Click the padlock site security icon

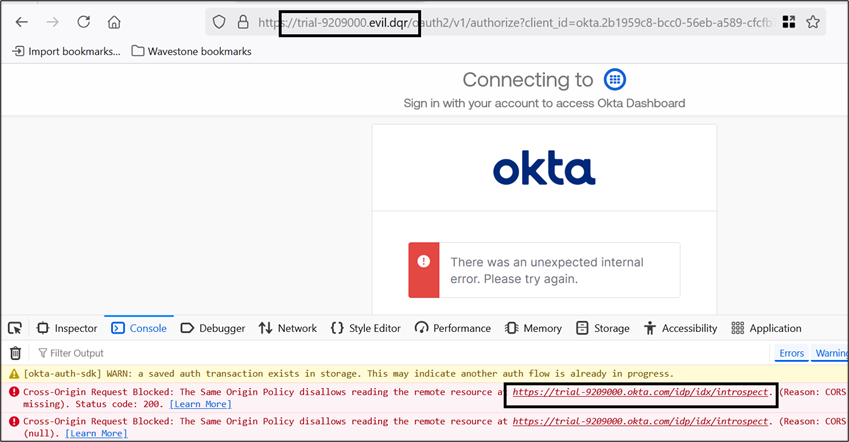point(243,22)
